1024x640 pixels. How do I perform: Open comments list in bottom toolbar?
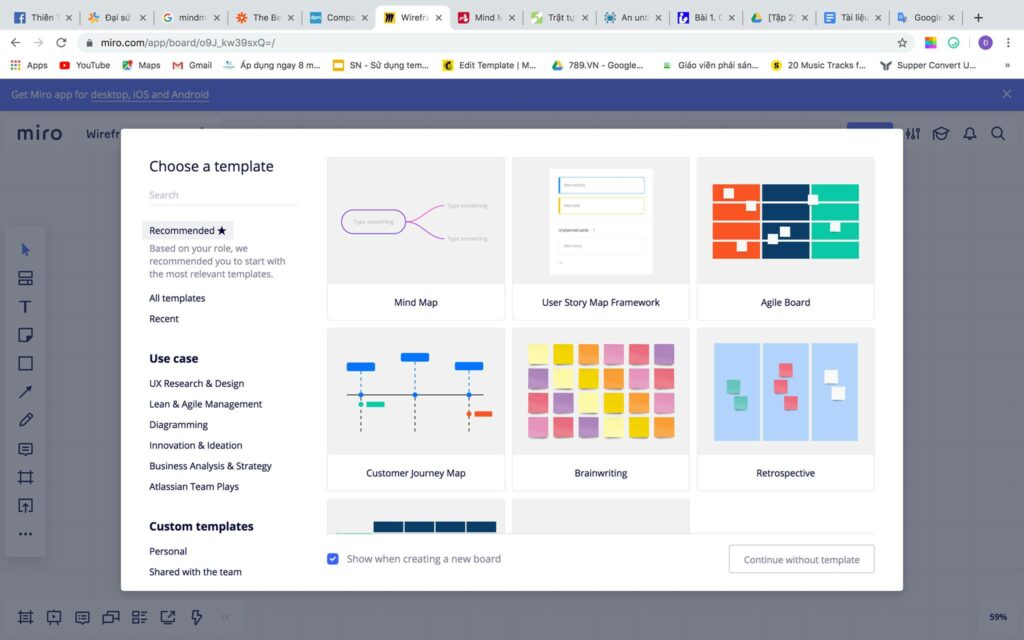coord(82,617)
